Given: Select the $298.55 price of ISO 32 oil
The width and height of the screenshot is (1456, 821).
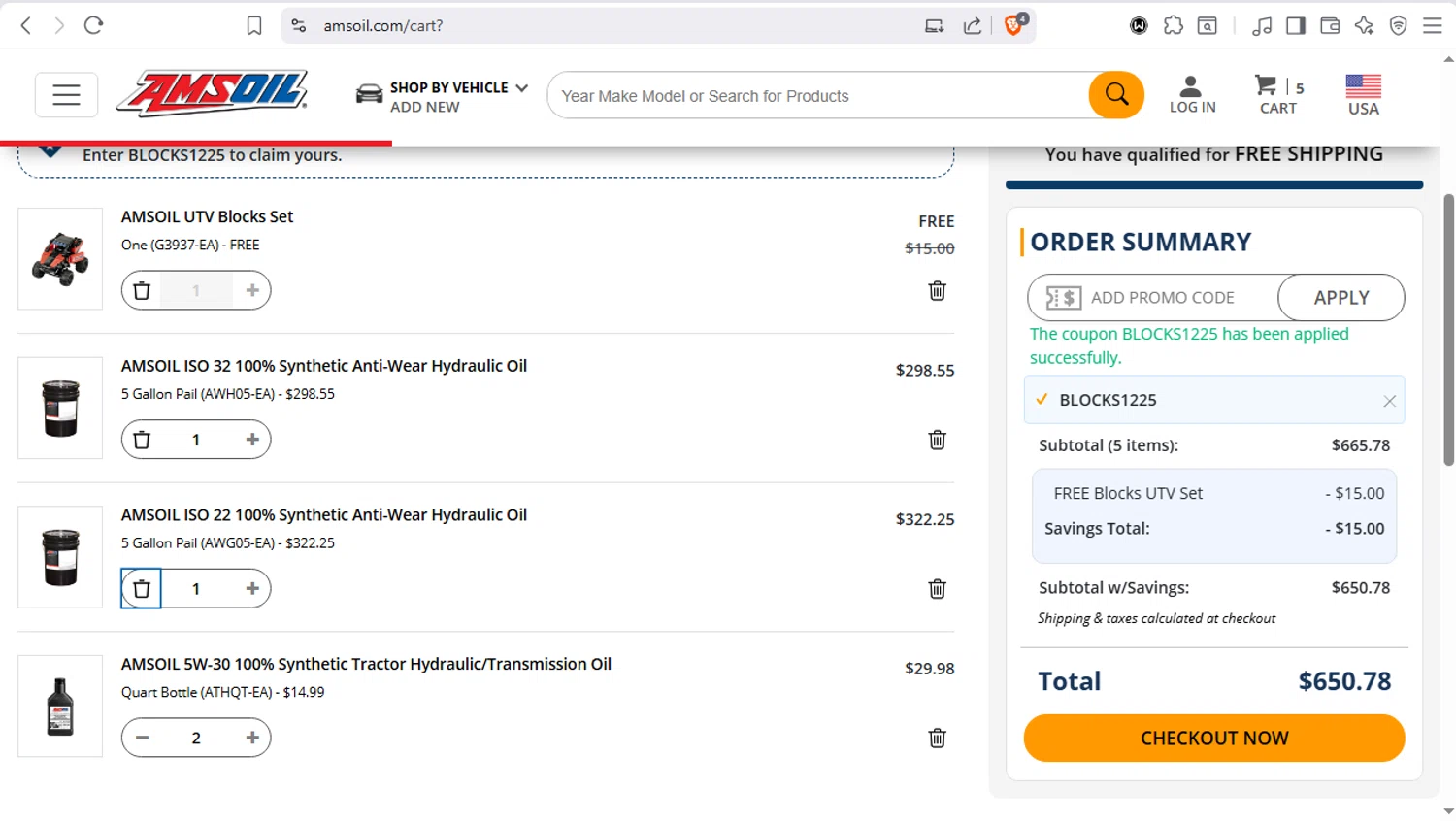Looking at the screenshot, I should point(925,371).
